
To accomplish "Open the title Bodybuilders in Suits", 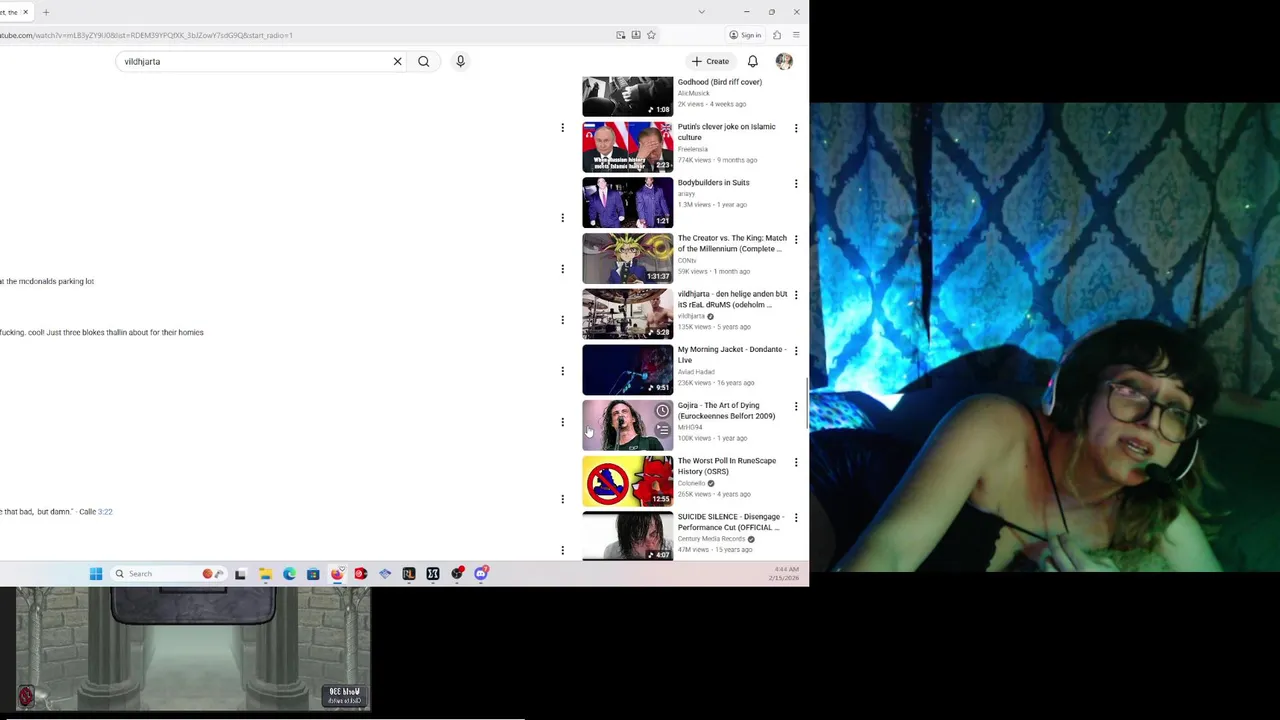I will [x=713, y=183].
